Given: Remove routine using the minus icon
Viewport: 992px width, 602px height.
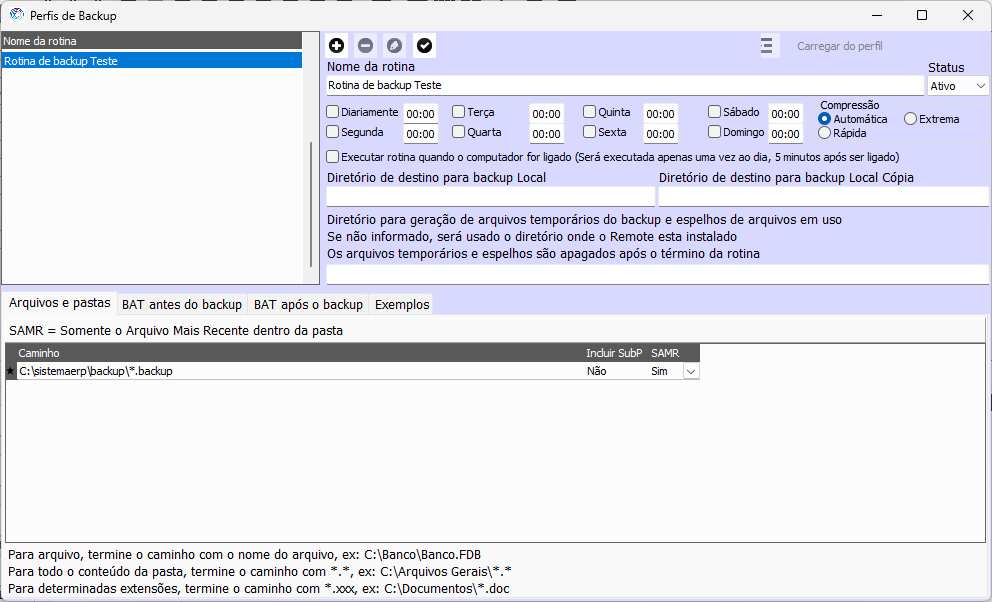Looking at the screenshot, I should (365, 46).
